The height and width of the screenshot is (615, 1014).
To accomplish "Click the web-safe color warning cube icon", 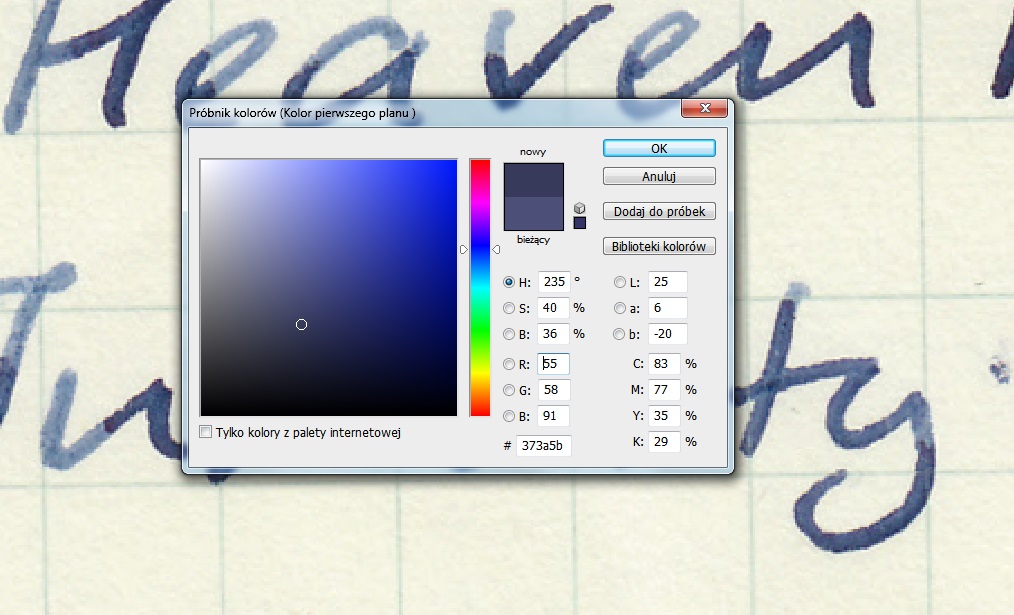I will pos(580,207).
